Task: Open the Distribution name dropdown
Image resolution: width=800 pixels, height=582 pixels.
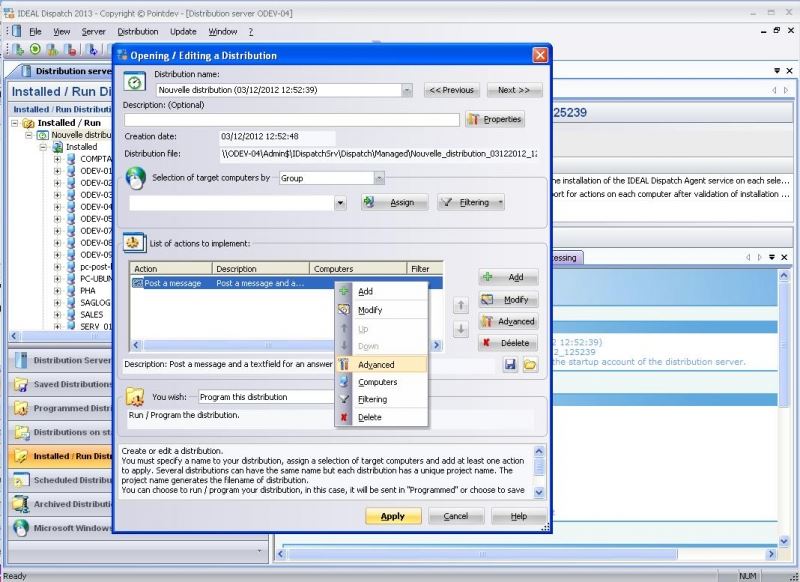Action: [x=407, y=90]
